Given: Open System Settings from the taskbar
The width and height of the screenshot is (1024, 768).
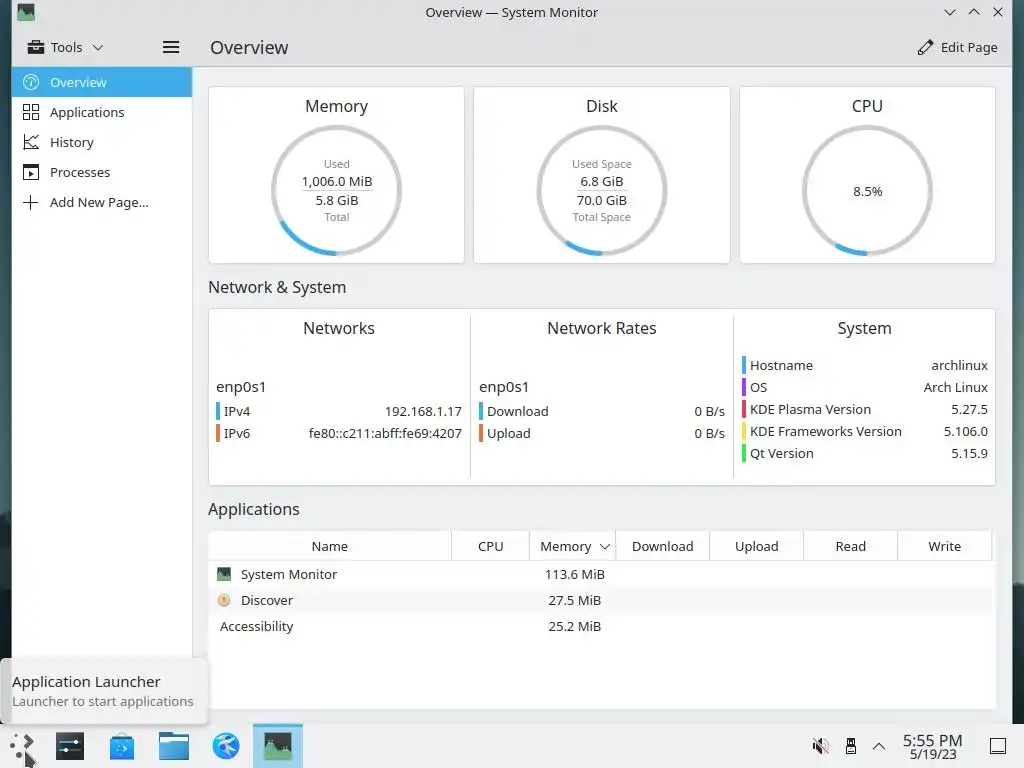Looking at the screenshot, I should click(70, 746).
